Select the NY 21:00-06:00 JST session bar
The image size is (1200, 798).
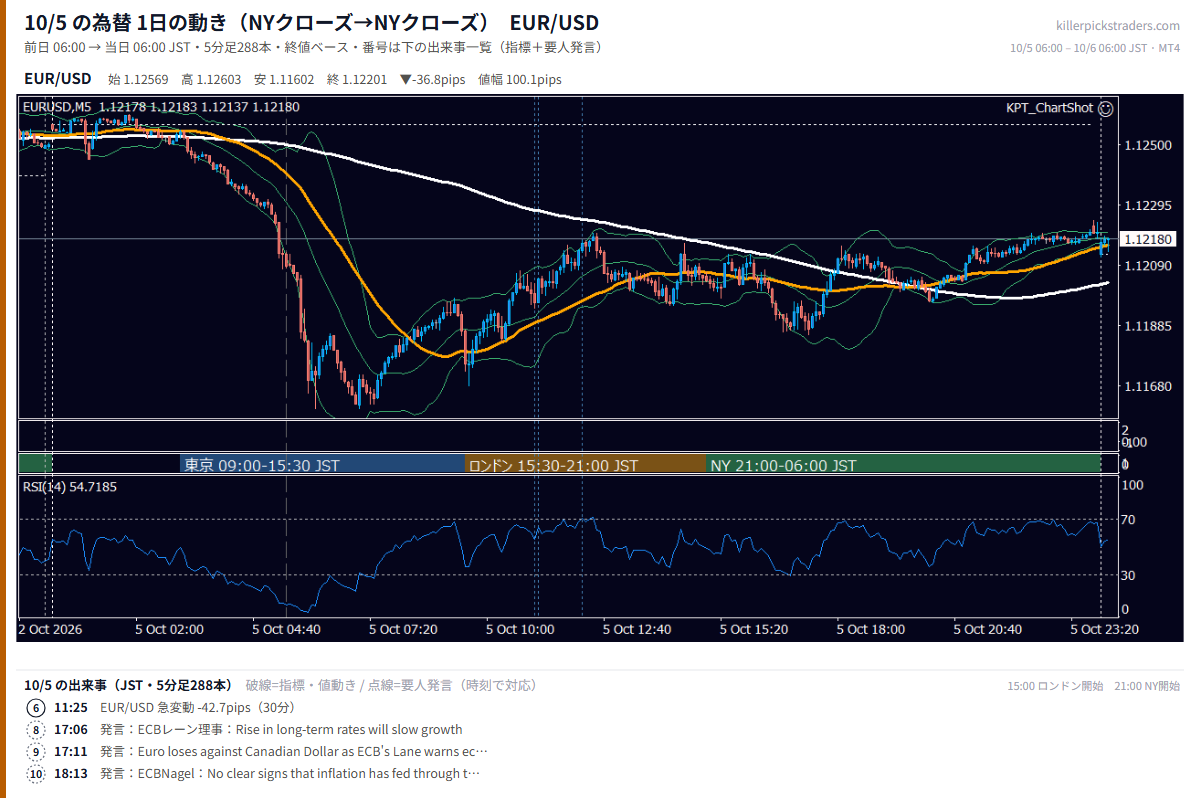[x=903, y=465]
